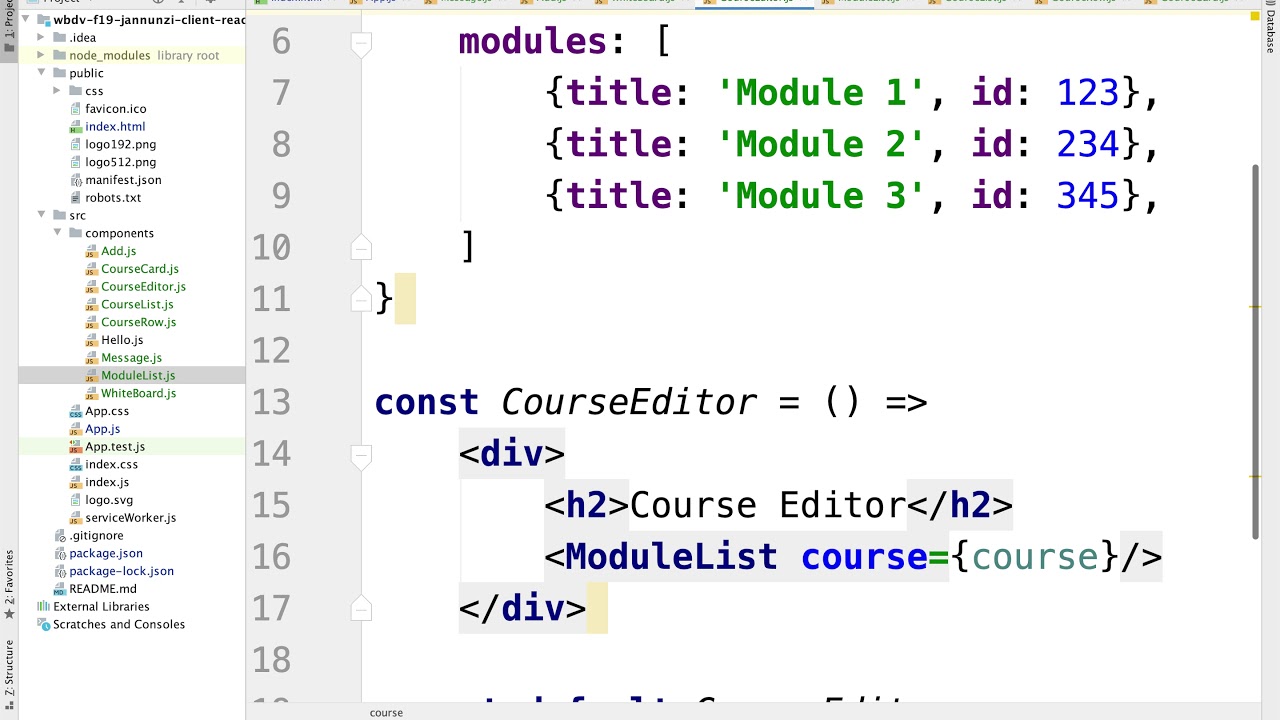This screenshot has height=720, width=1280.
Task: Click the 'const' keyword on line 13
Action: click(x=427, y=402)
